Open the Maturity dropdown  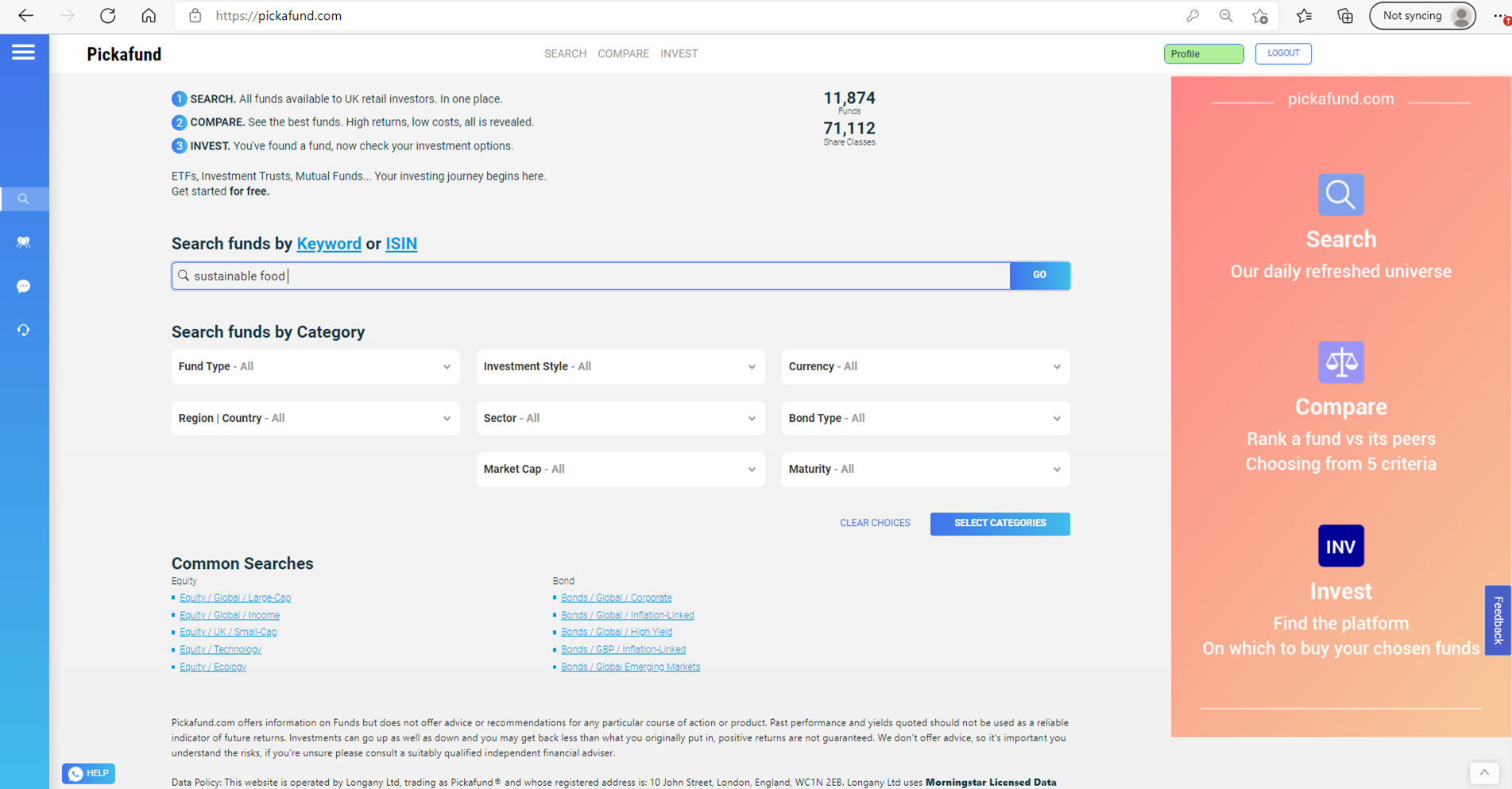tap(926, 470)
